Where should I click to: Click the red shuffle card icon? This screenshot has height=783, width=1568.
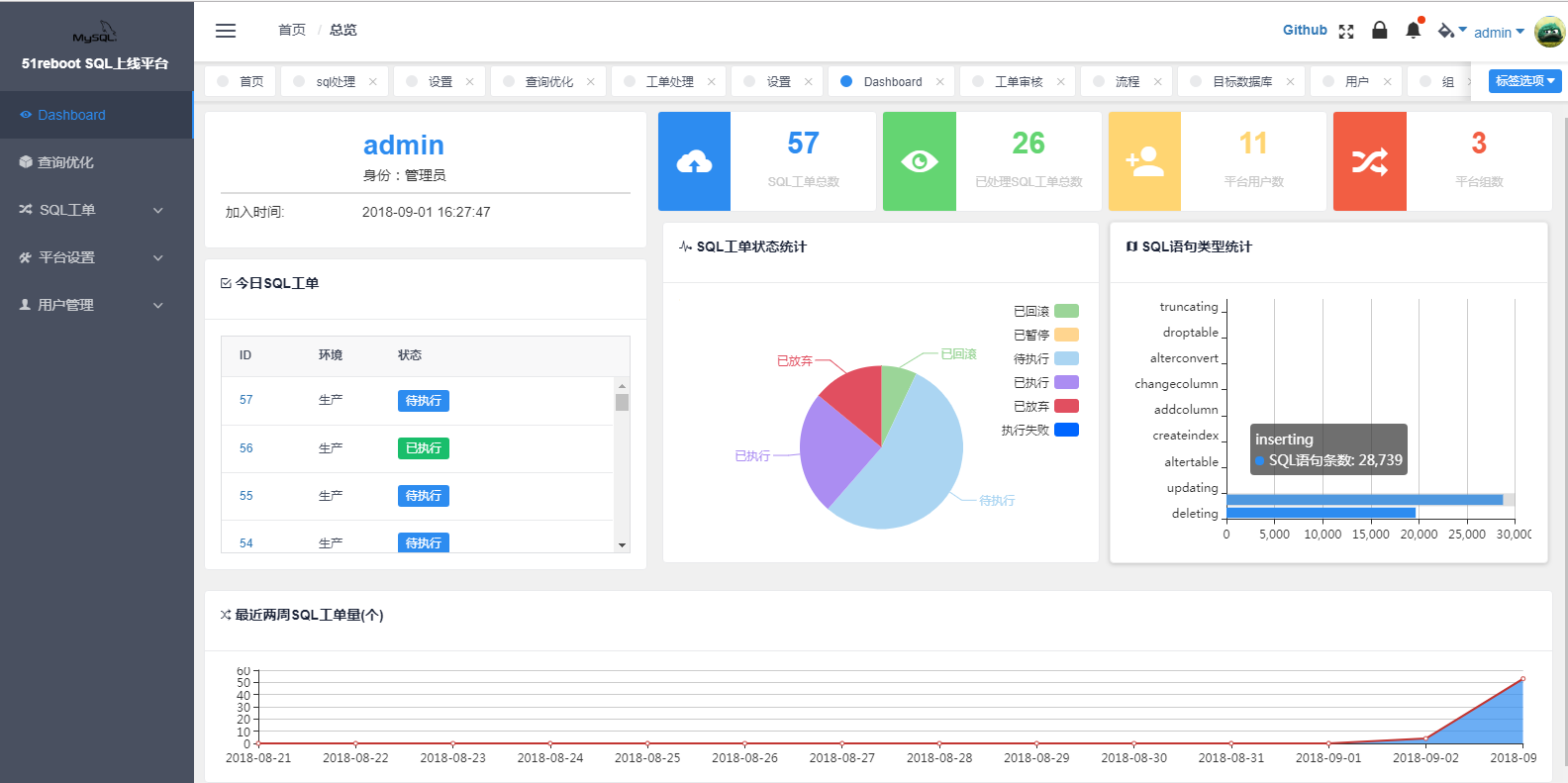(1370, 161)
